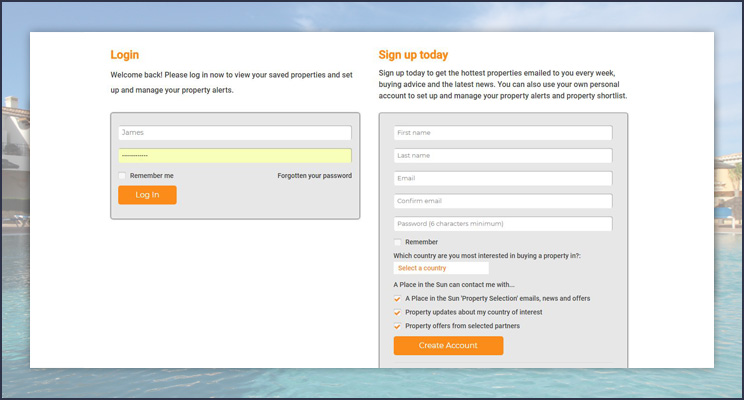Click the orange 'Login' heading
The height and width of the screenshot is (400, 744).
125,55
